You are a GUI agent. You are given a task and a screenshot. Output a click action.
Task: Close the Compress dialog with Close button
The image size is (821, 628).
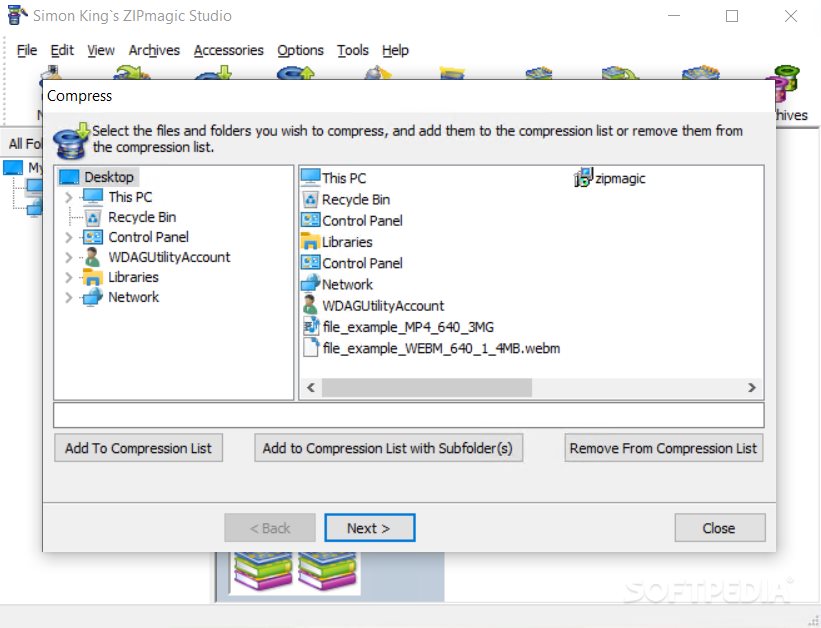click(719, 528)
